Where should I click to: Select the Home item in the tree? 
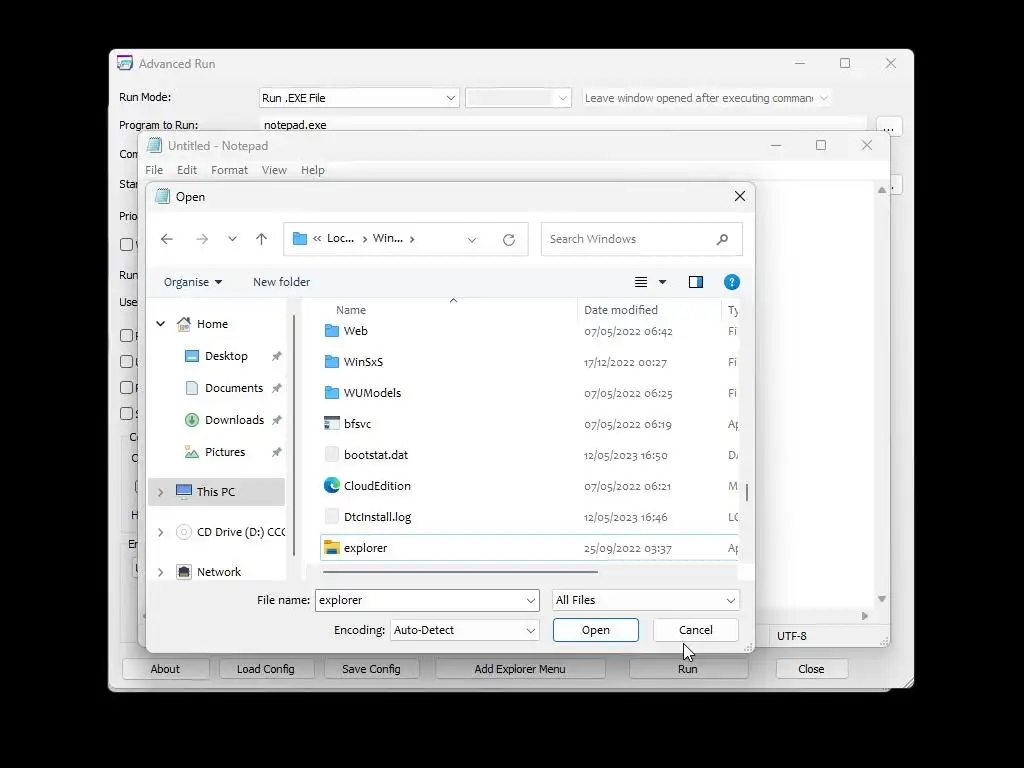pos(212,324)
